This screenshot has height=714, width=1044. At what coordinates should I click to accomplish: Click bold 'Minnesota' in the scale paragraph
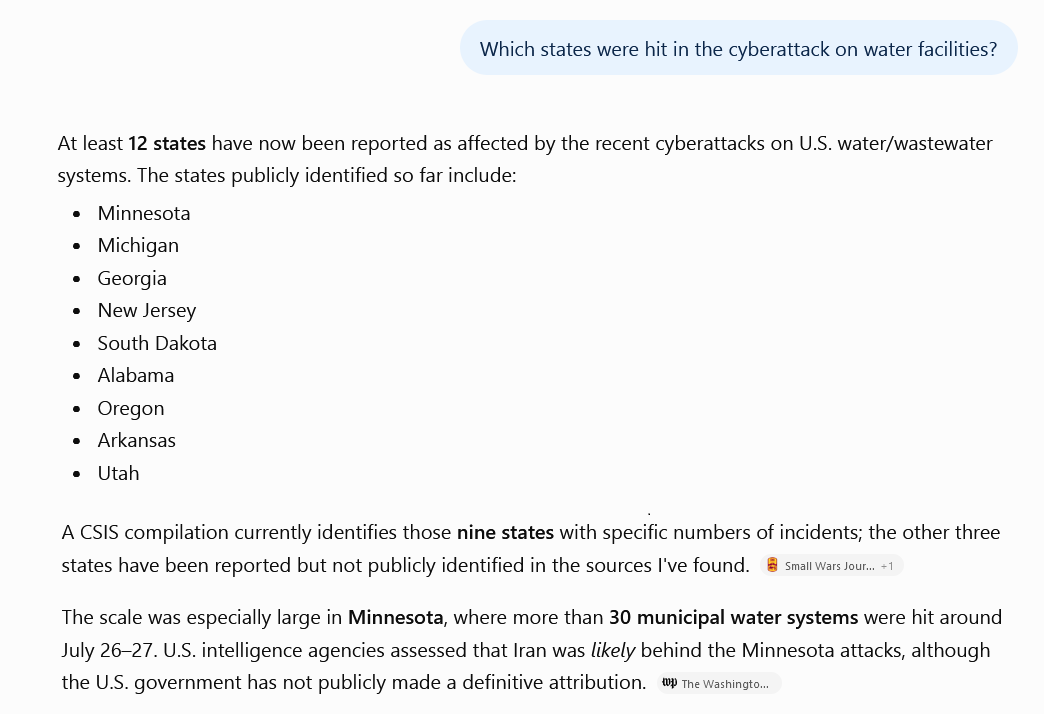click(395, 617)
